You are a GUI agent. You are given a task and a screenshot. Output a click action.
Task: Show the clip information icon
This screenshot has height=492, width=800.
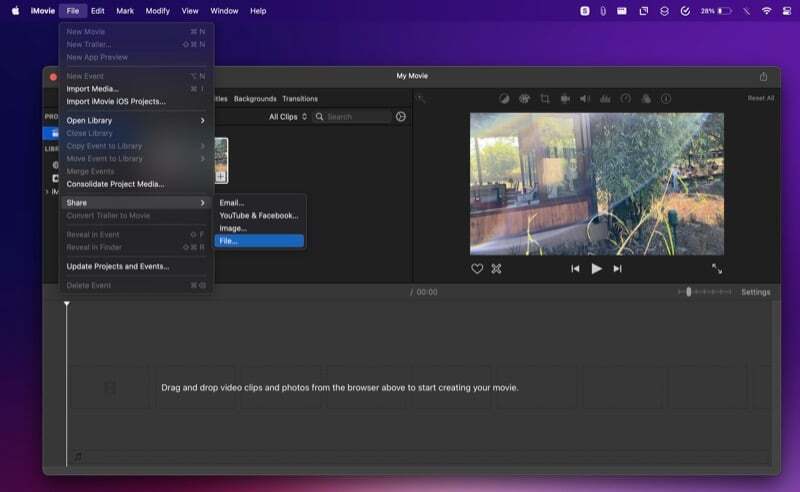click(666, 99)
